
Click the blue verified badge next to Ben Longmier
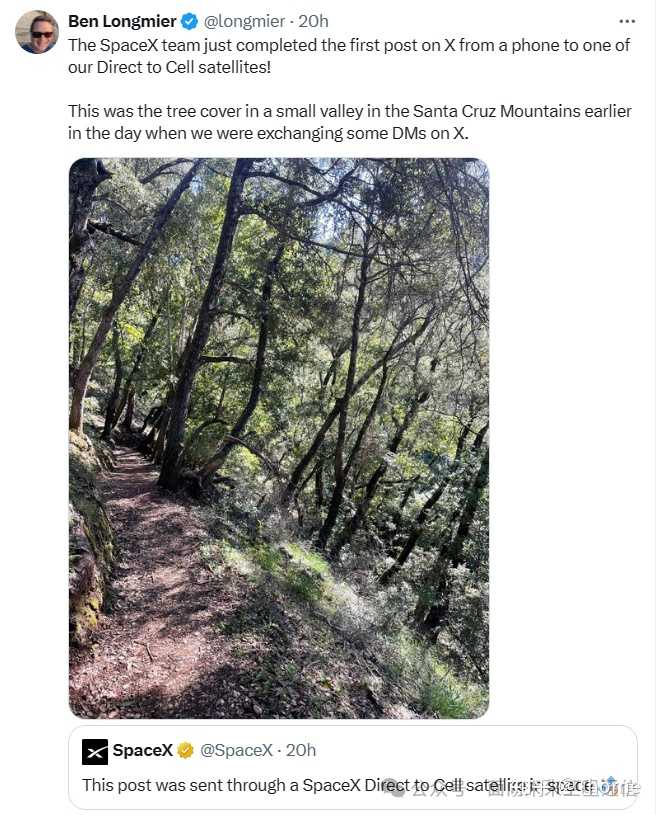[189, 21]
